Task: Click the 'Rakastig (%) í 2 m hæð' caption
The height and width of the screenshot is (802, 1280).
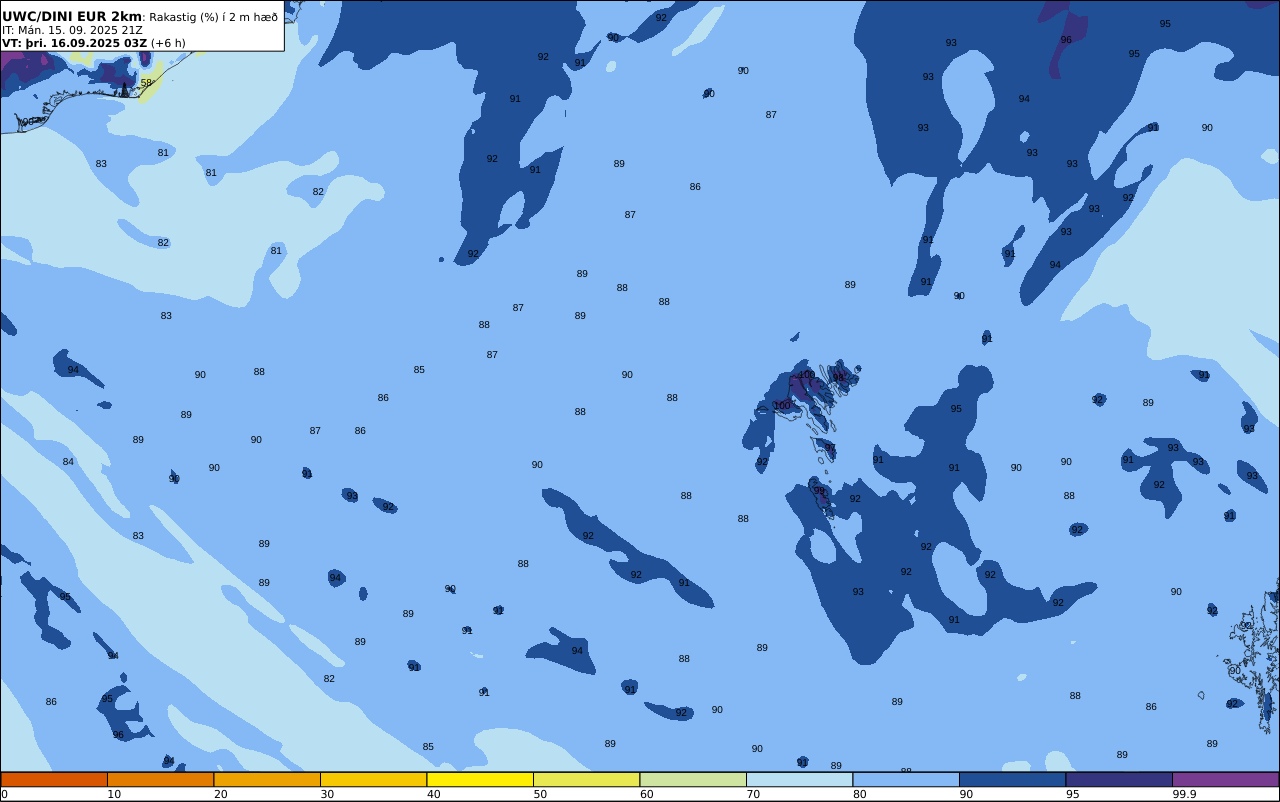Action: pyautogui.click(x=214, y=17)
